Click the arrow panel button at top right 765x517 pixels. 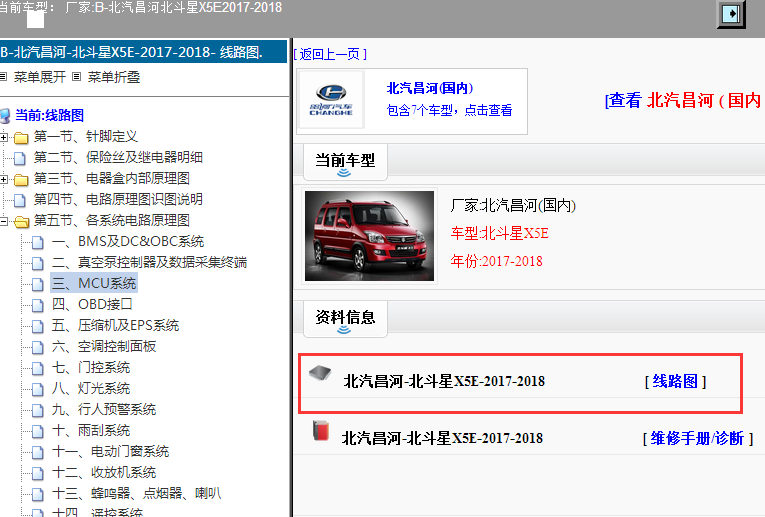pyautogui.click(x=731, y=14)
